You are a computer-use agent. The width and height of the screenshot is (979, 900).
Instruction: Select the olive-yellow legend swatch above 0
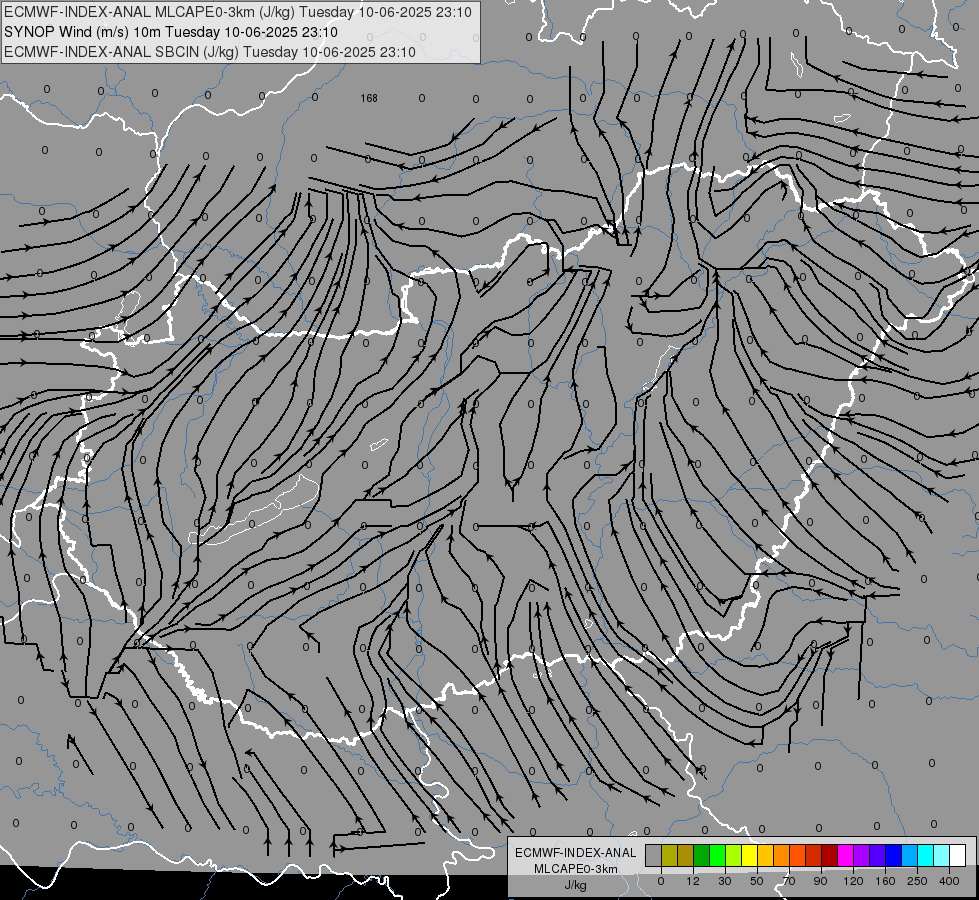(x=669, y=855)
